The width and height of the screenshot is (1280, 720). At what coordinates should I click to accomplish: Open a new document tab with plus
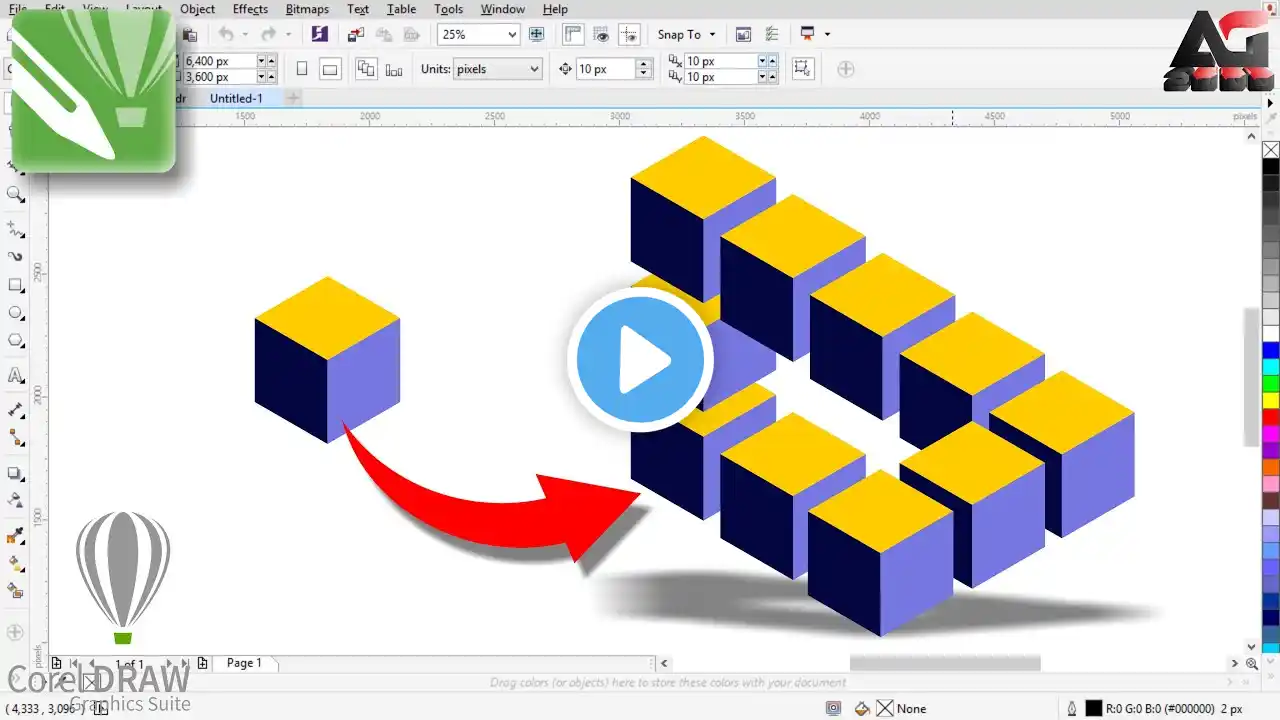[292, 98]
